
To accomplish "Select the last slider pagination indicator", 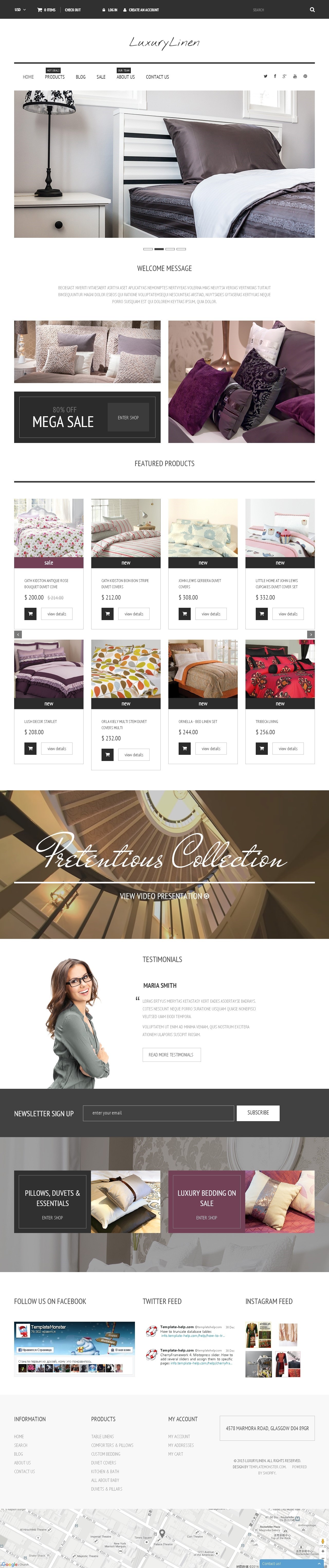I will [181, 249].
